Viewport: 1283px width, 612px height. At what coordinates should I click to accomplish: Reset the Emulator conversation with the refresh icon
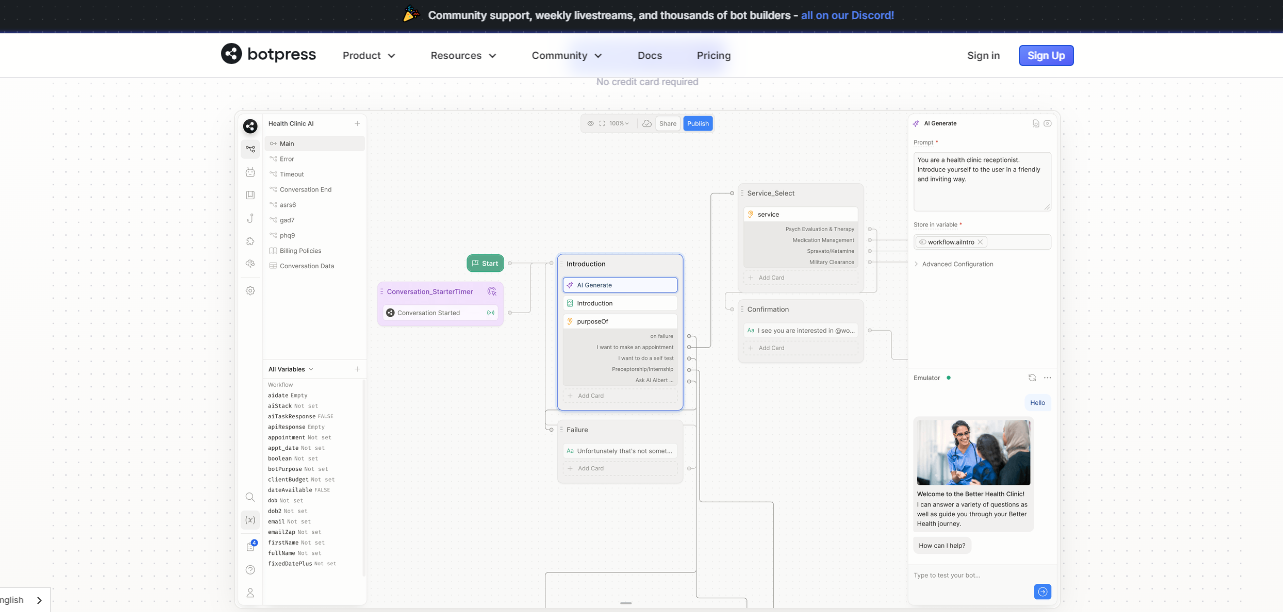point(1031,377)
